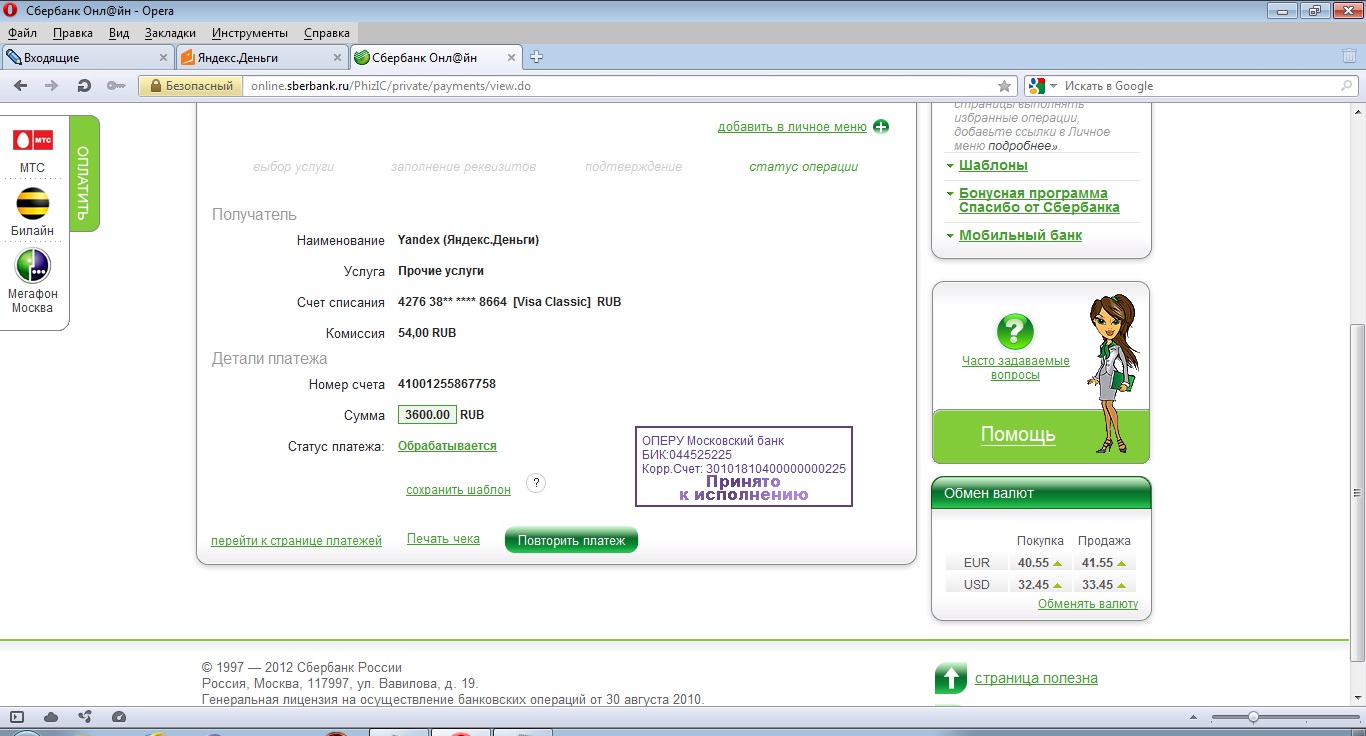This screenshot has width=1366, height=736.
Task: Open Opera Link cloud icon in status bar
Action: [x=51, y=717]
